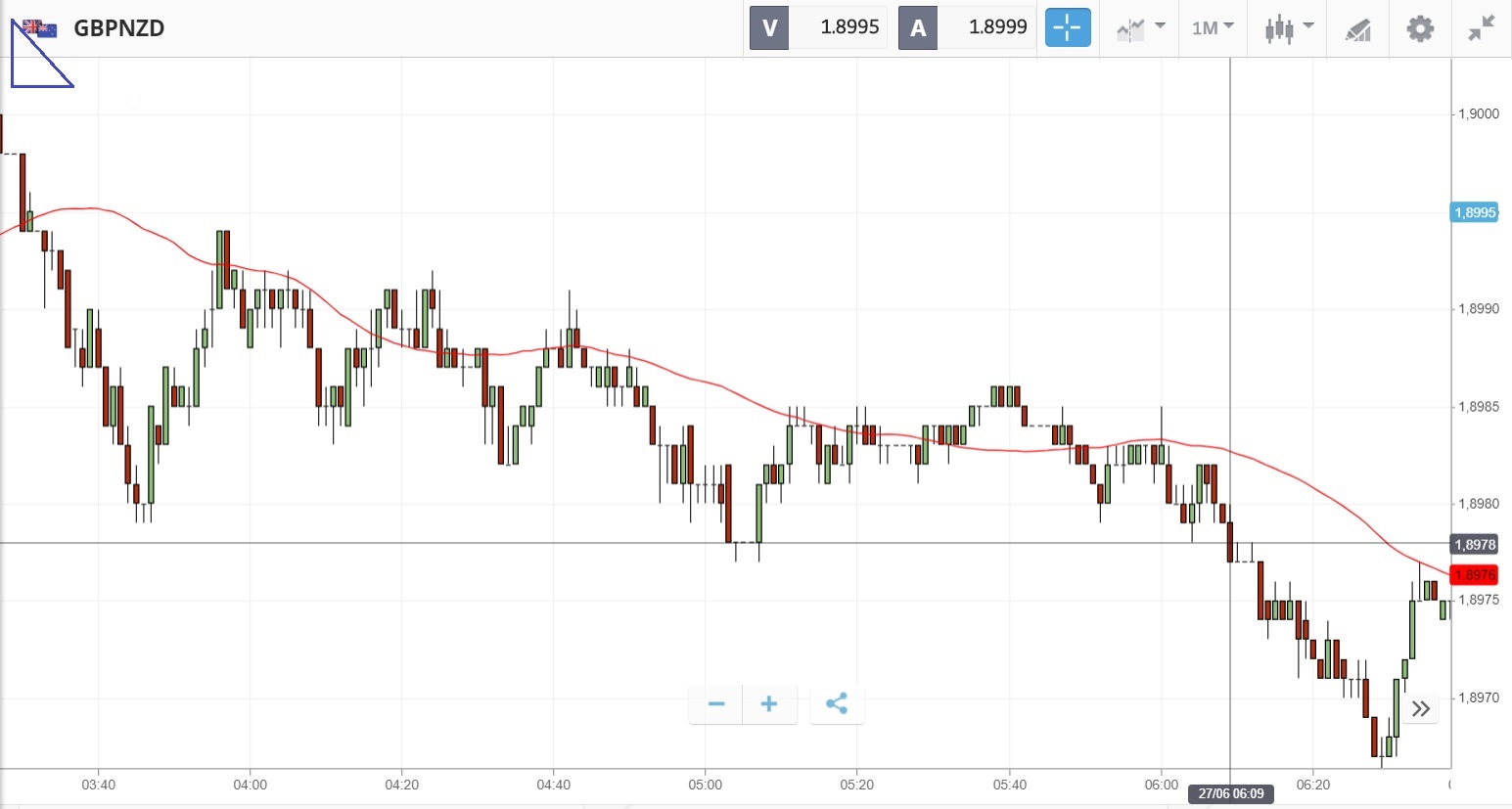Click the red 1,8976 moving average label
Screen dimensions: 1512x809
point(1474,575)
